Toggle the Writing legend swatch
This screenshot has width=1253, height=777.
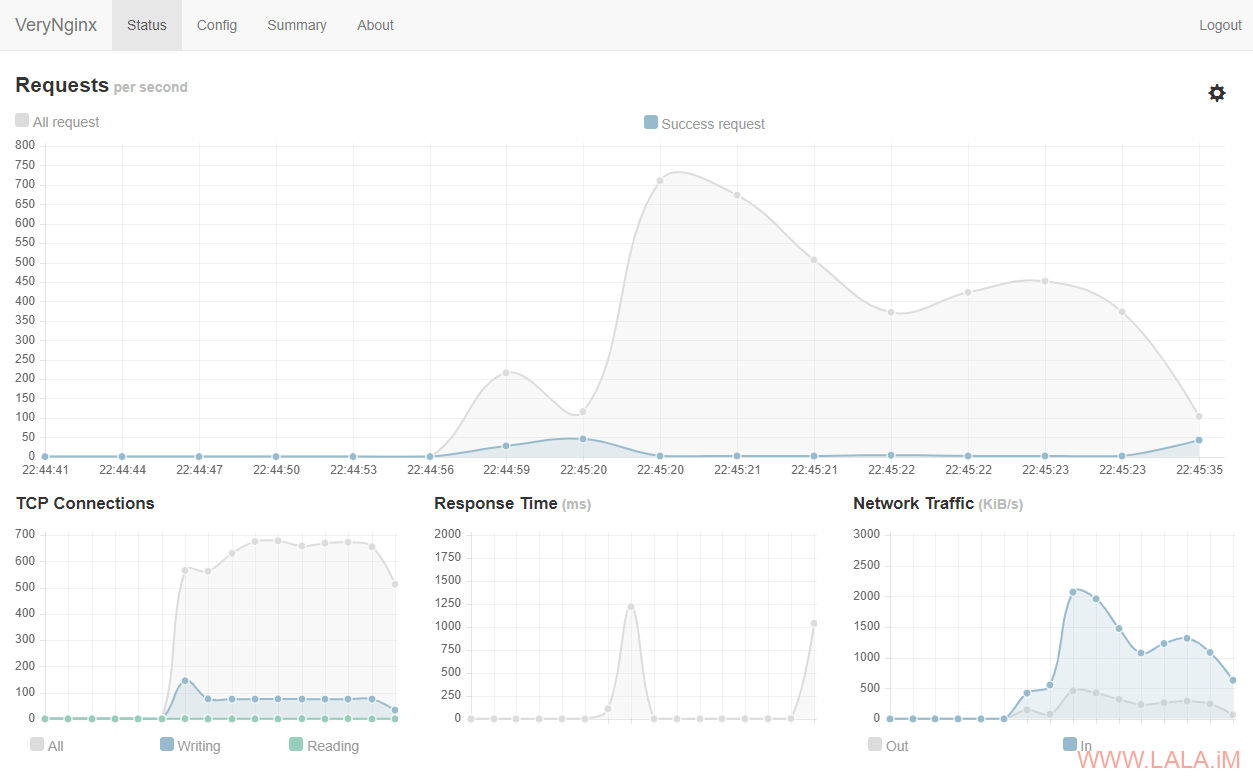167,744
